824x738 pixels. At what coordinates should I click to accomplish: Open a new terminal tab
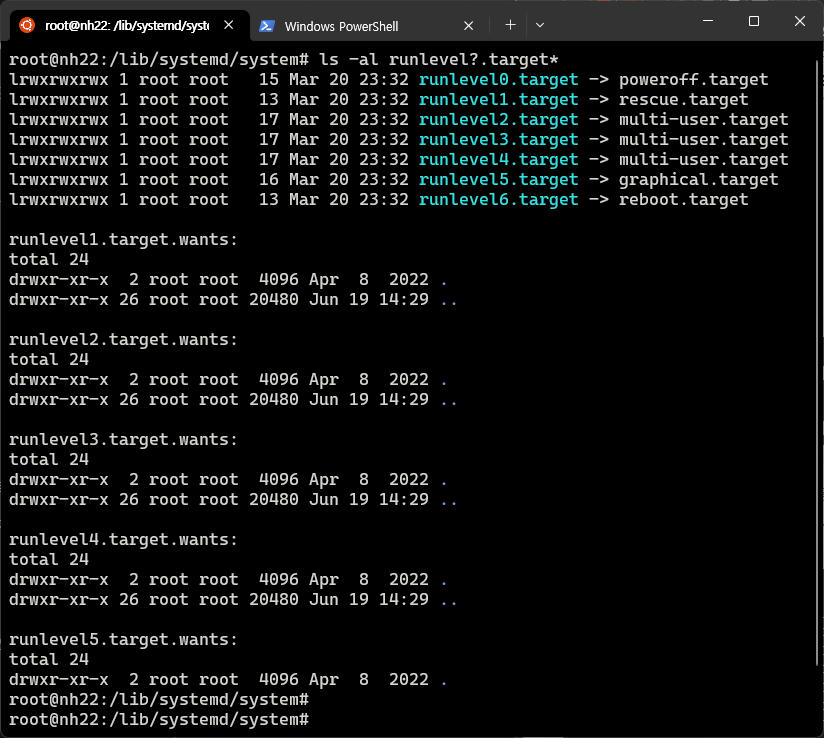(510, 25)
